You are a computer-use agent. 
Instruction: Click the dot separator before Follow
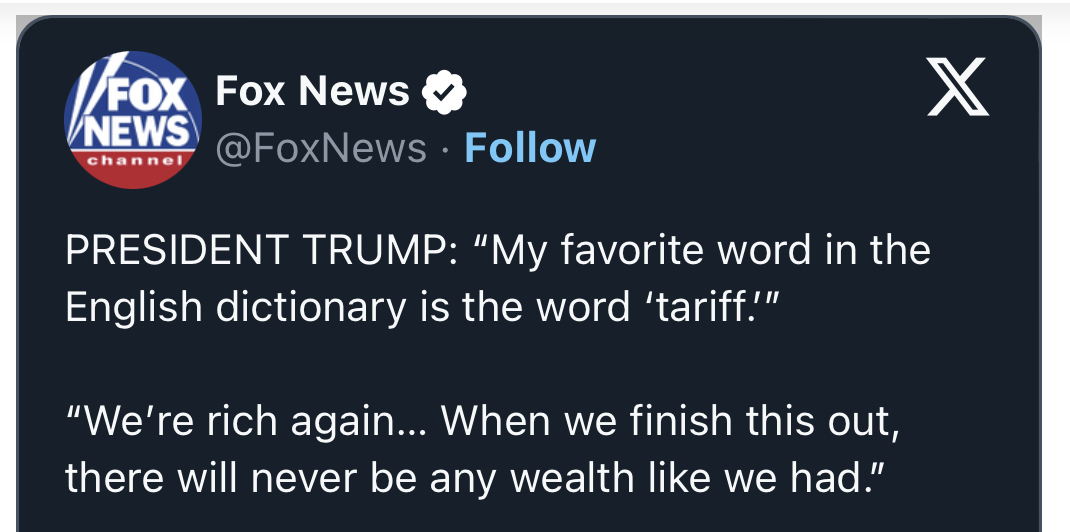[446, 149]
